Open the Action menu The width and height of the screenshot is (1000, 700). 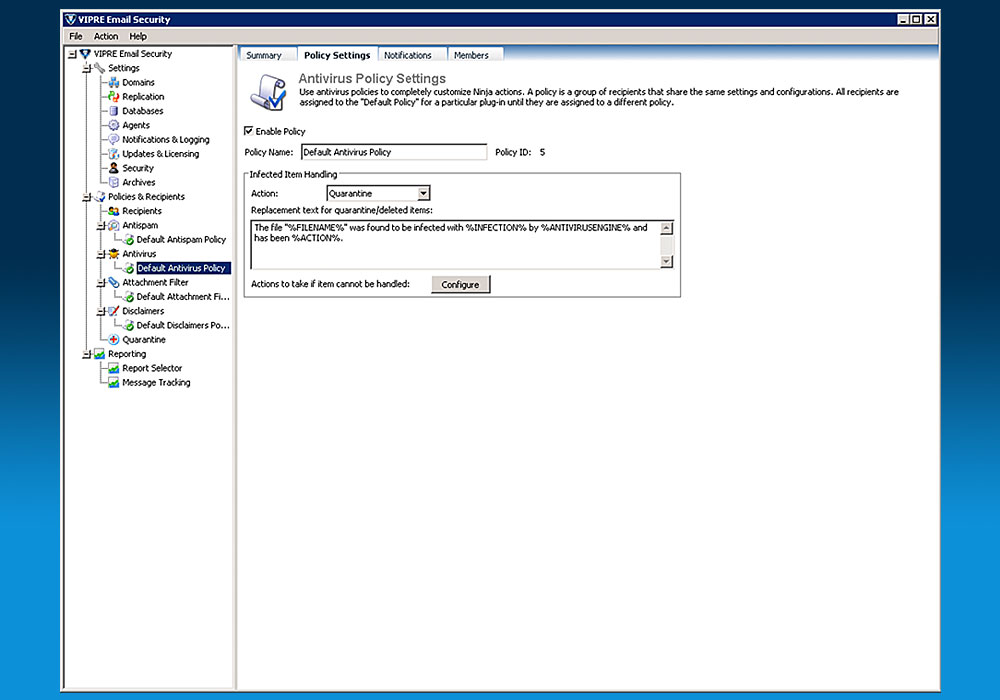pyautogui.click(x=106, y=36)
